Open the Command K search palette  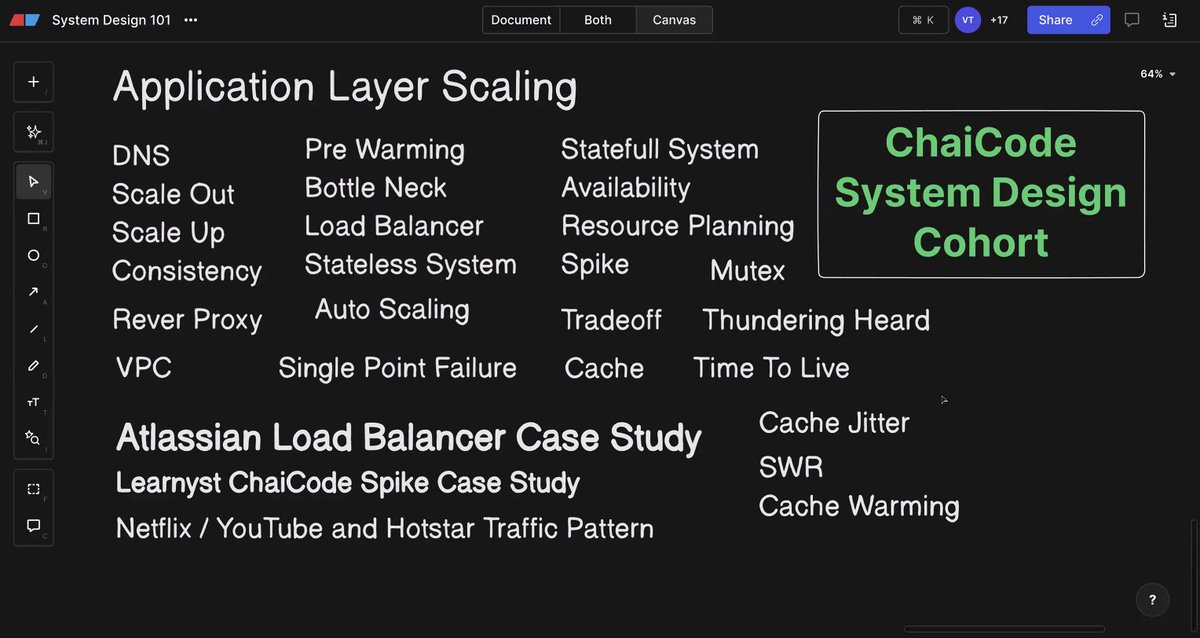[923, 20]
